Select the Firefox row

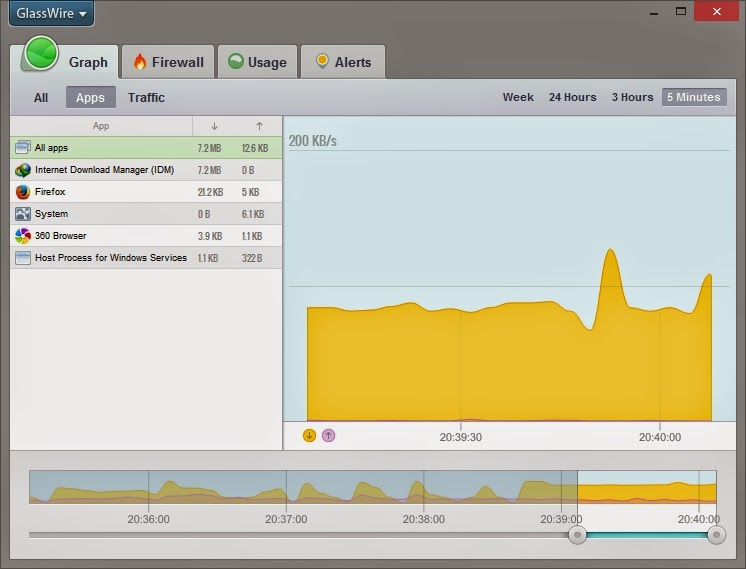(x=146, y=192)
